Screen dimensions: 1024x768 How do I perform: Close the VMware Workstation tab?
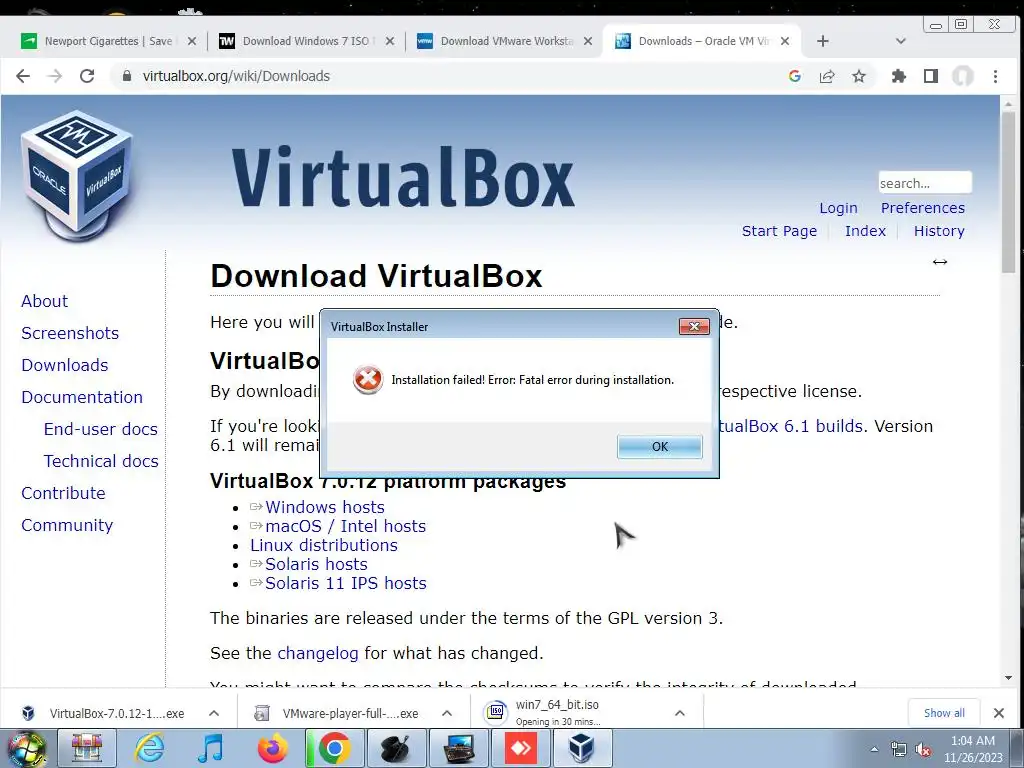point(588,41)
